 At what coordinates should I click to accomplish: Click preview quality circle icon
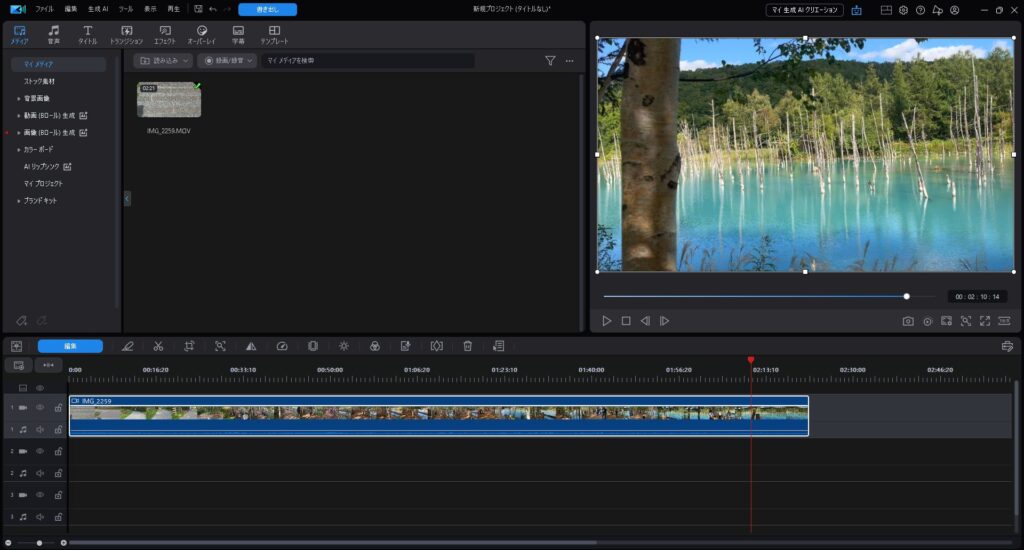tap(927, 321)
